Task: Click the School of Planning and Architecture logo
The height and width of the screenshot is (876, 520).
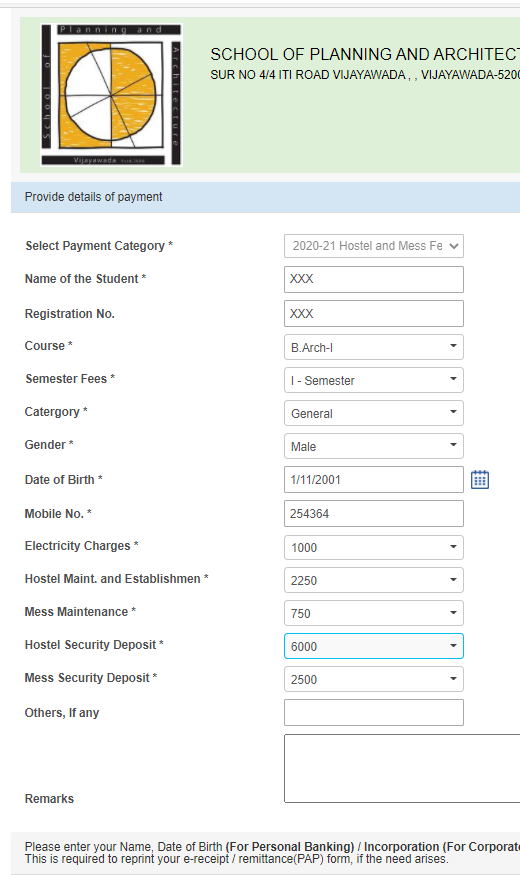Action: [x=112, y=94]
